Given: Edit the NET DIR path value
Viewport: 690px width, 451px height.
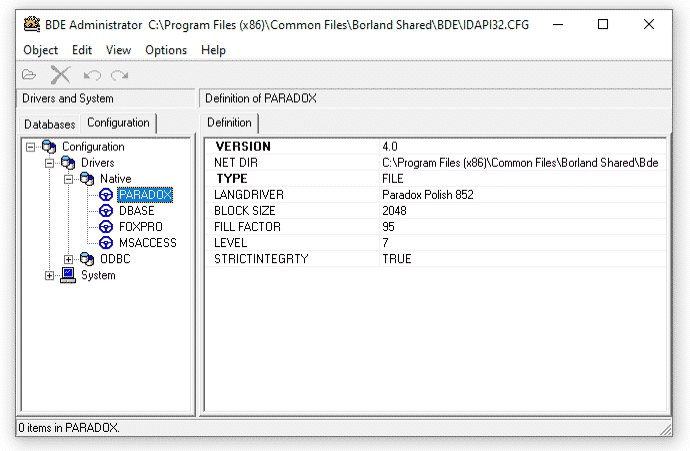Looking at the screenshot, I should point(522,163).
